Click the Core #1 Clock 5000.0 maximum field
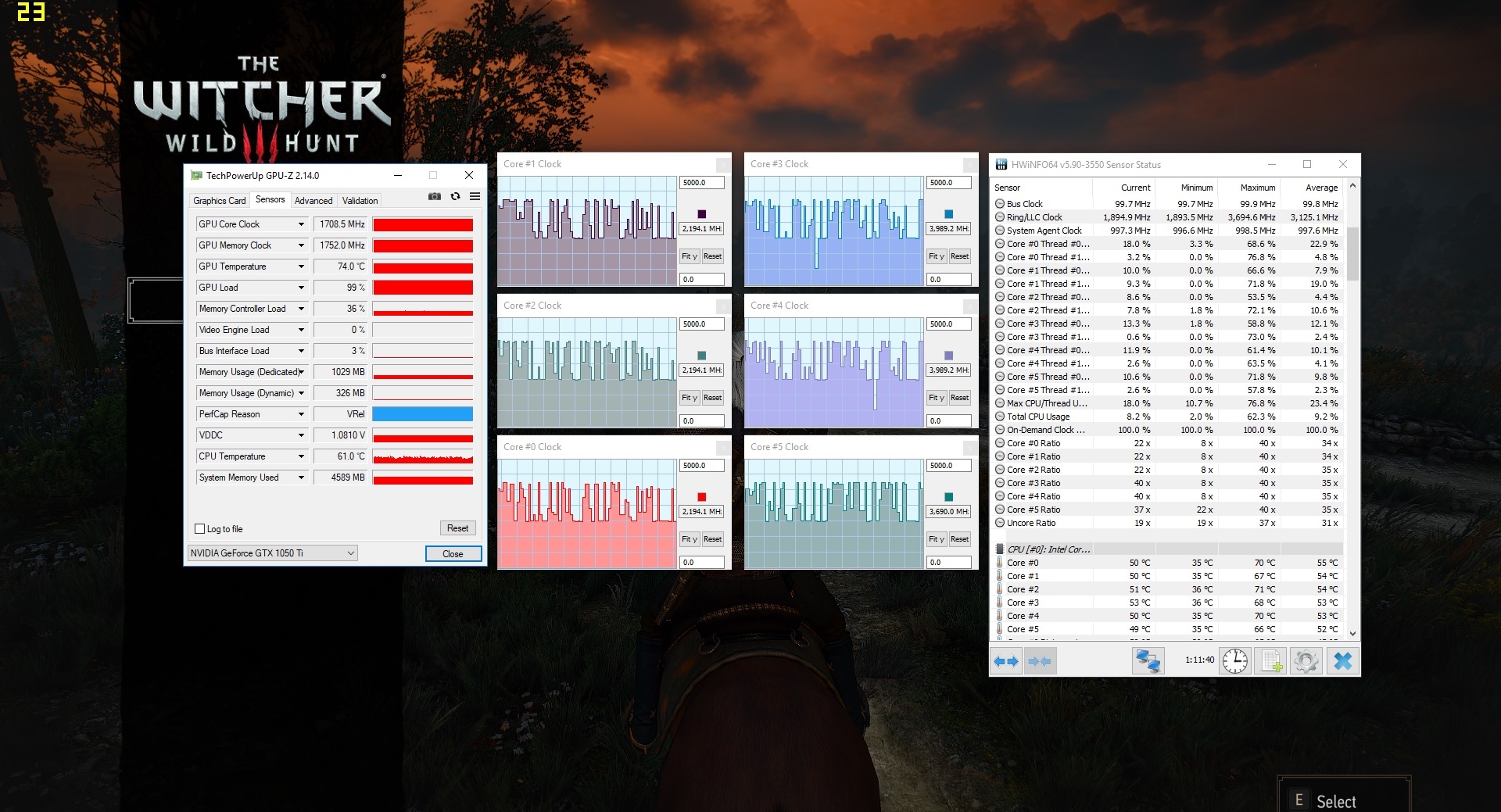Screen dimensions: 1501x812 tap(701, 183)
